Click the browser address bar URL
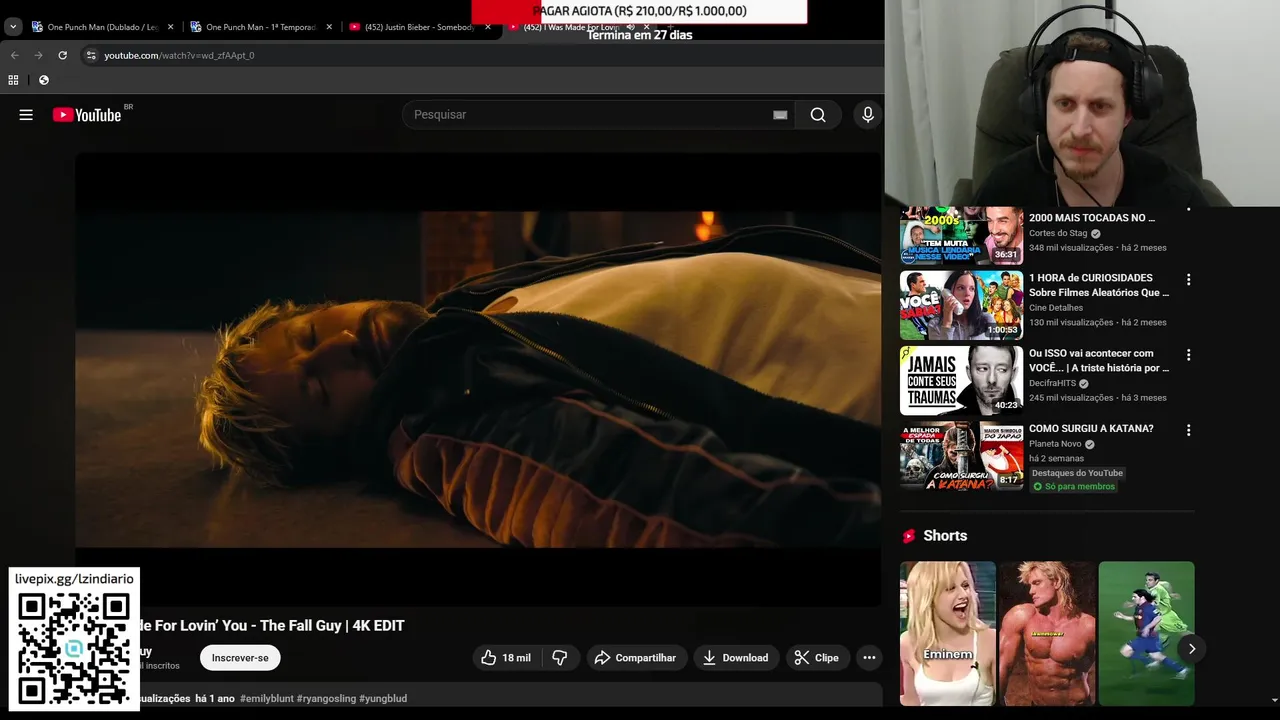 coord(179,55)
